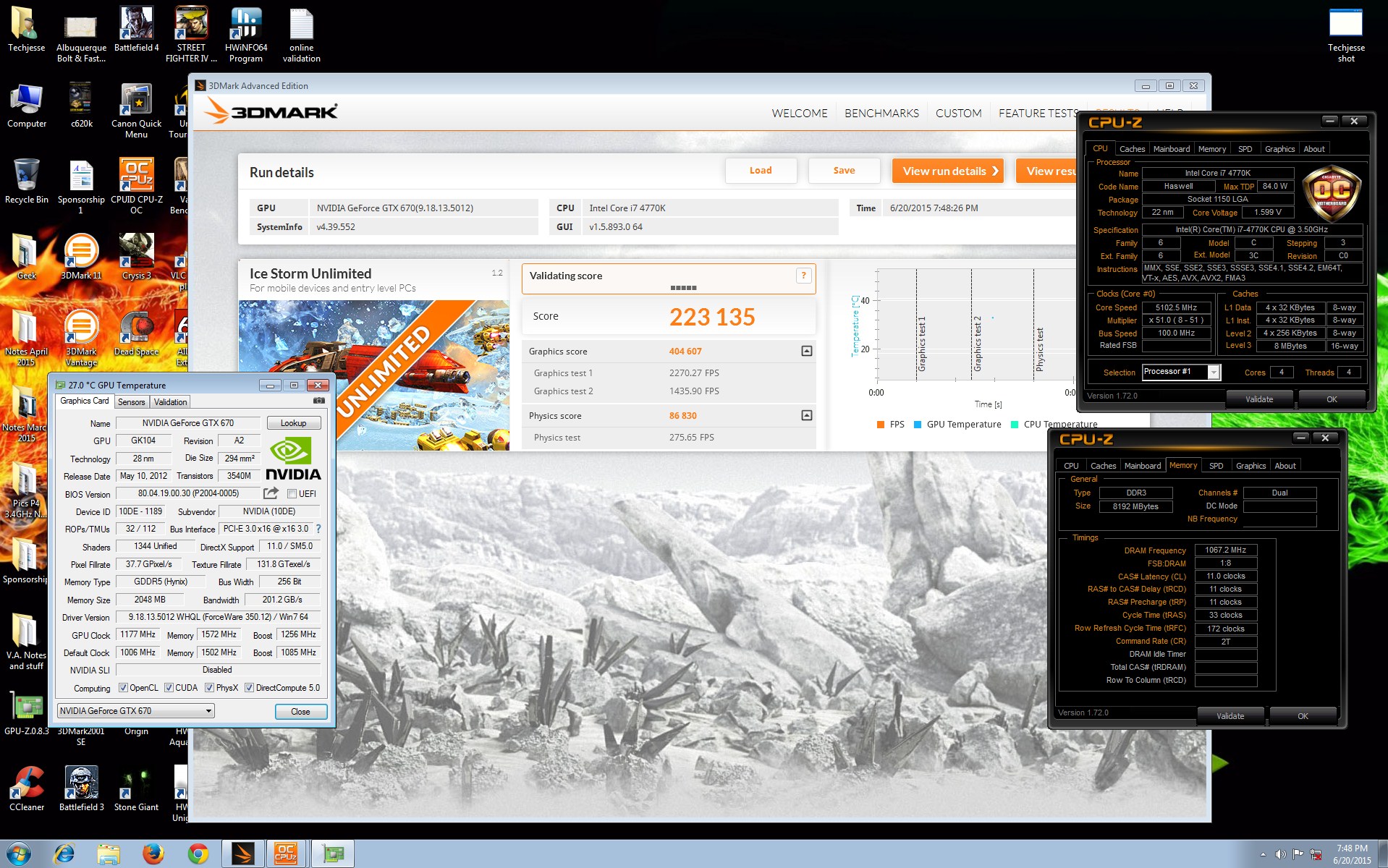This screenshot has width=1388, height=868.
Task: Collapse the Physics score section
Action: tap(807, 415)
